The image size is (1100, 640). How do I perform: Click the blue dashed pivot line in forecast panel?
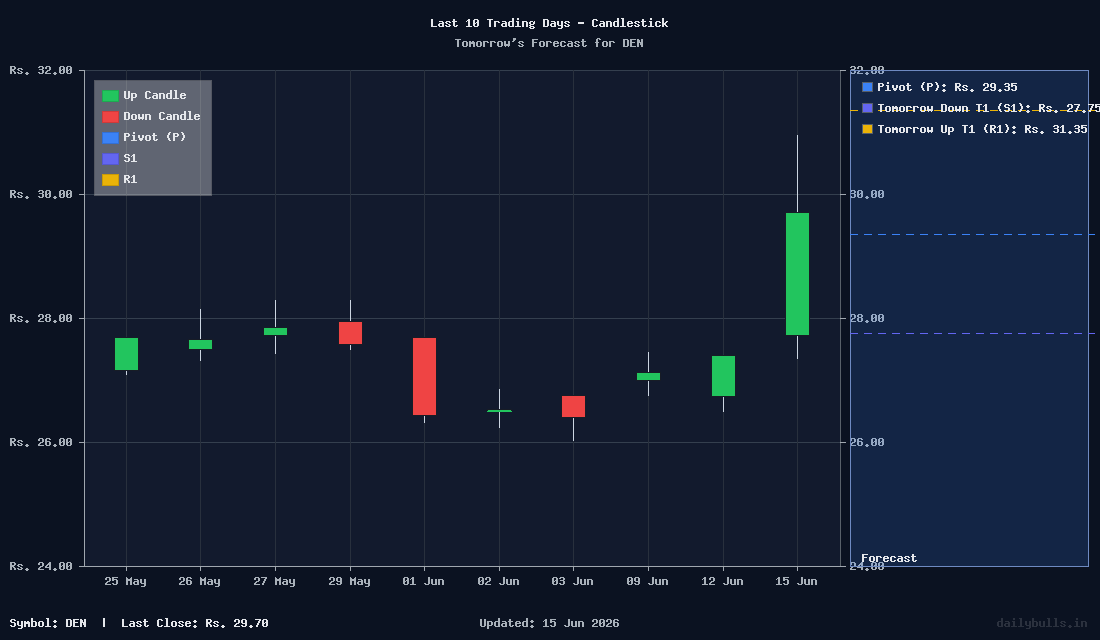(970, 234)
